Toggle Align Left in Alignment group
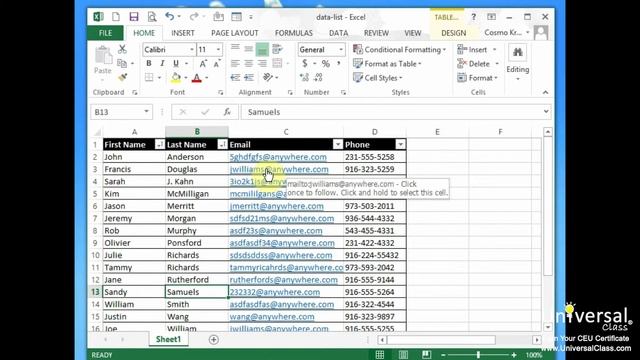Image resolution: width=640 pixels, height=360 pixels. (x=235, y=63)
